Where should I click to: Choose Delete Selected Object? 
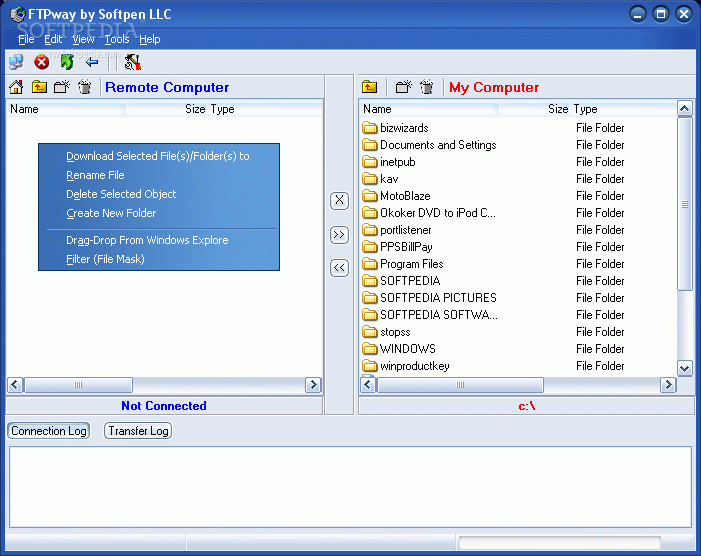158,194
